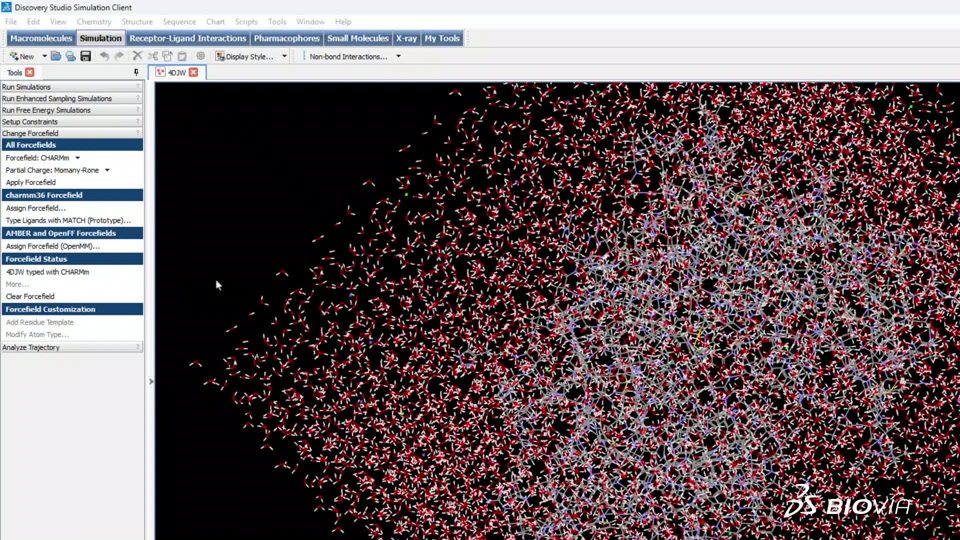Open the File menu
Viewport: 960px width, 540px height.
(11, 21)
